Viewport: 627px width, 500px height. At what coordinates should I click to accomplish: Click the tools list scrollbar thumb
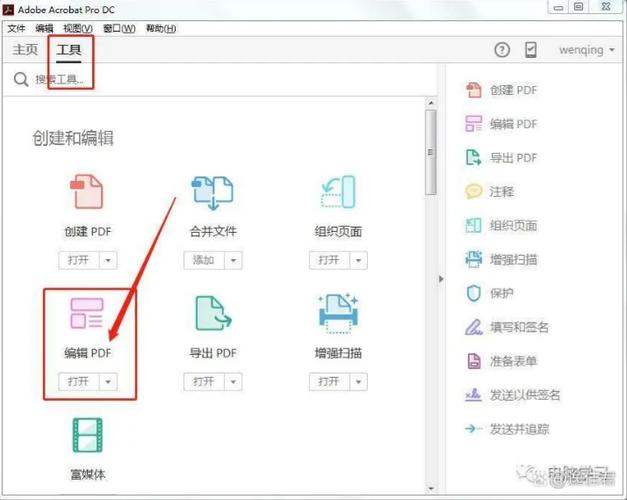tap(431, 152)
